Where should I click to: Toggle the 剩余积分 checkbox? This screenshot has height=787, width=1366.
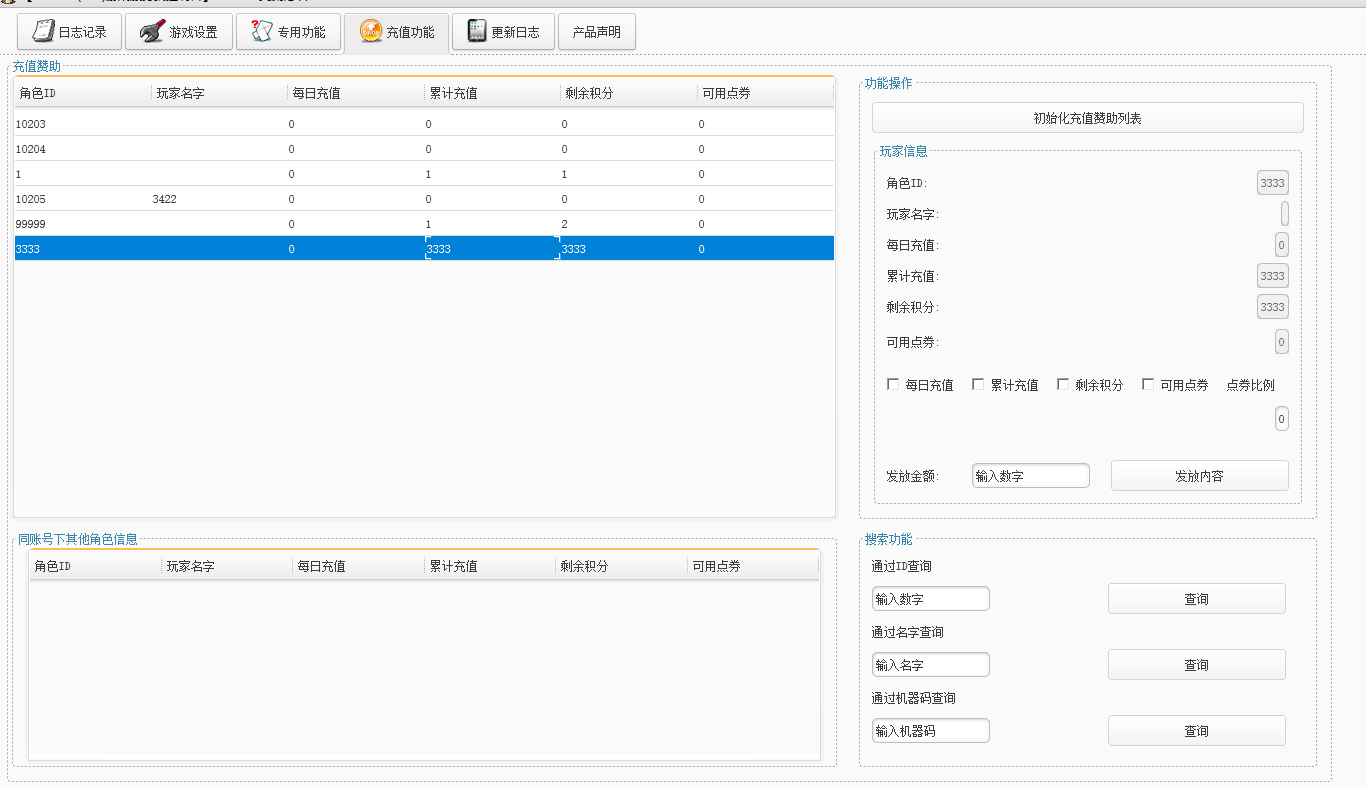pyautogui.click(x=1063, y=384)
